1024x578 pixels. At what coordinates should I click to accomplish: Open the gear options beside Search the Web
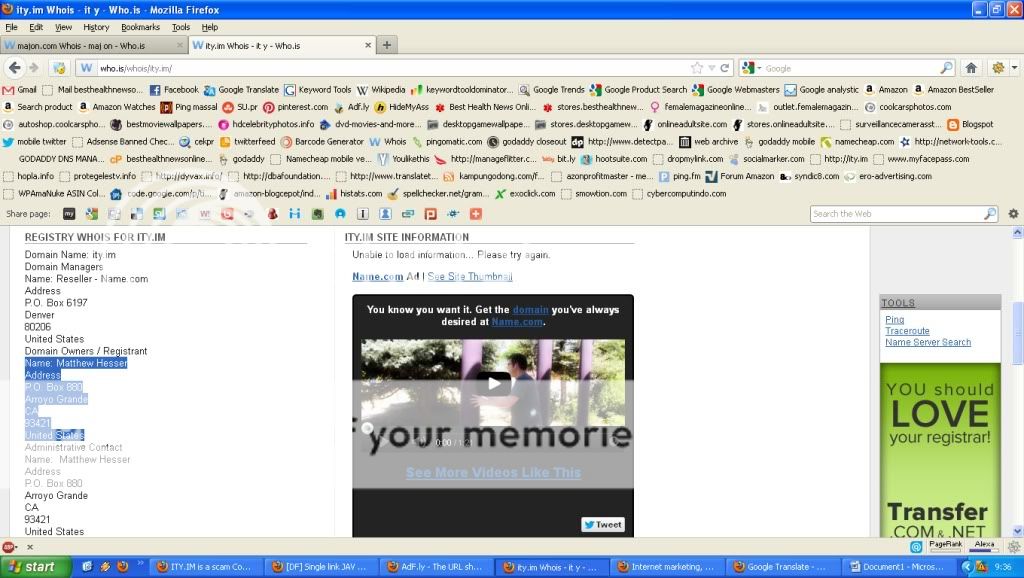(x=1013, y=214)
